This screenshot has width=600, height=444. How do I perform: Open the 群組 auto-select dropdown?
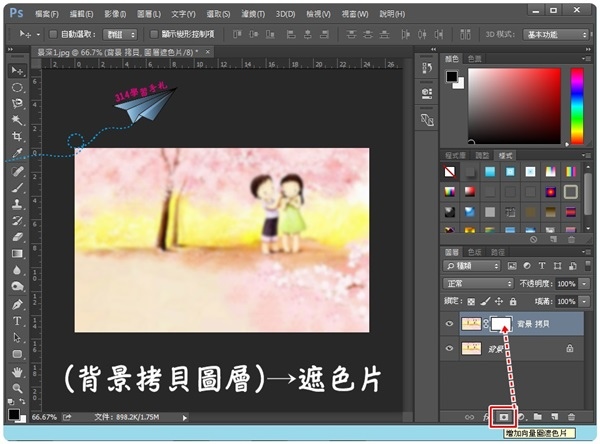coord(120,35)
